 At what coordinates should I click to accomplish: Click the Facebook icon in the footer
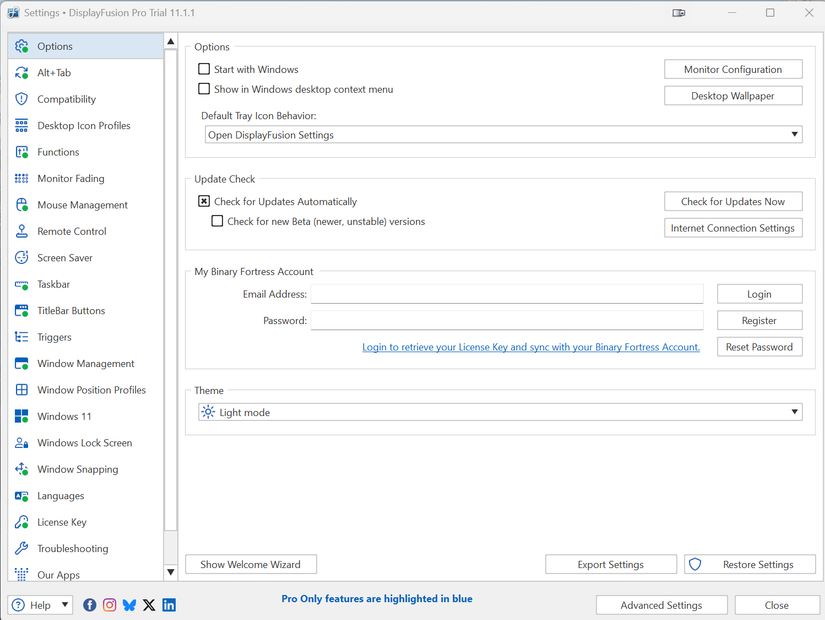pos(90,604)
